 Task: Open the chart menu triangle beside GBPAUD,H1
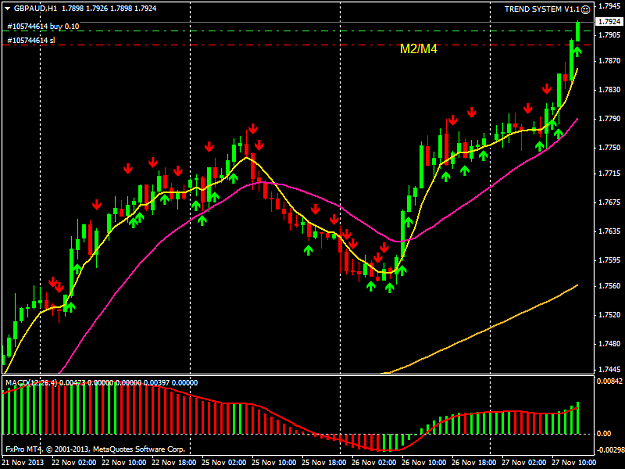(7, 8)
